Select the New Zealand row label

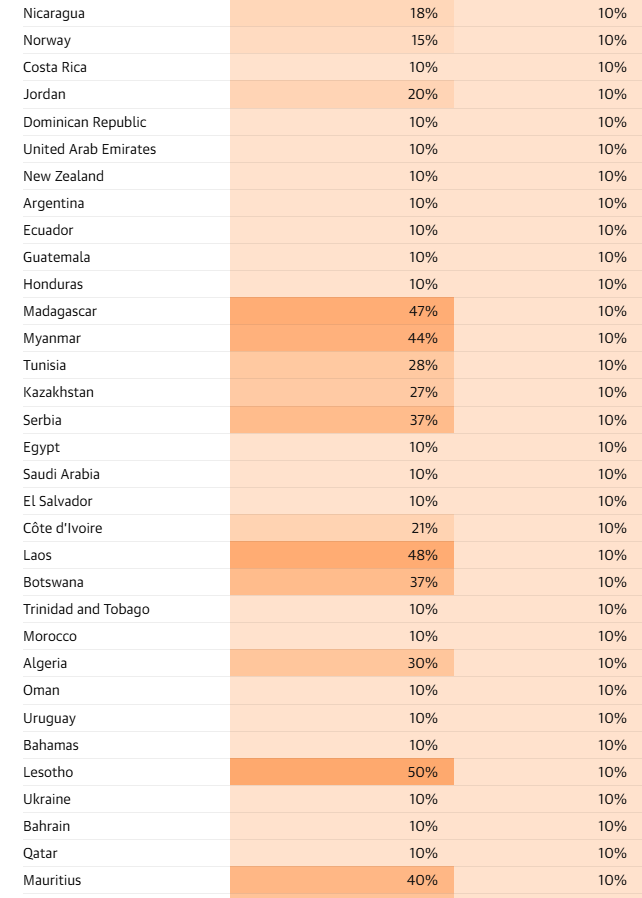(x=64, y=176)
